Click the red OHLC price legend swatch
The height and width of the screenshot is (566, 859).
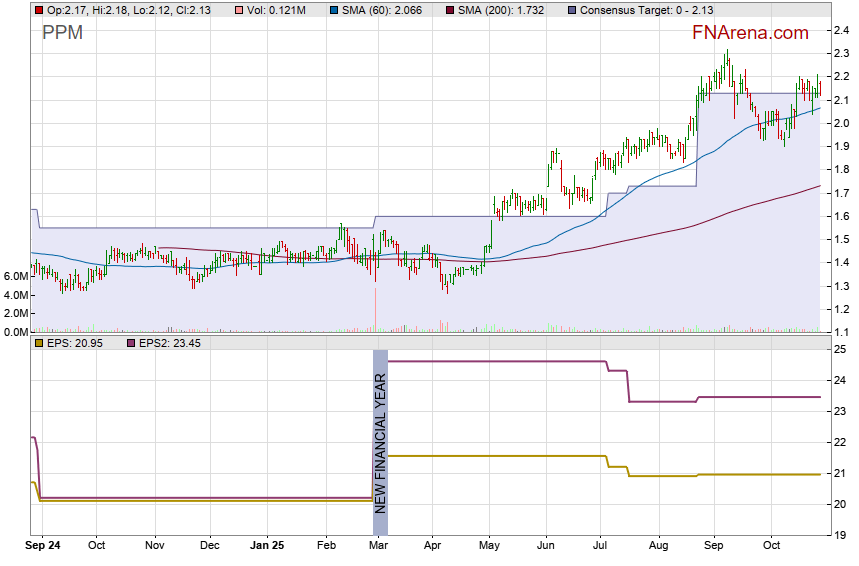pos(38,10)
